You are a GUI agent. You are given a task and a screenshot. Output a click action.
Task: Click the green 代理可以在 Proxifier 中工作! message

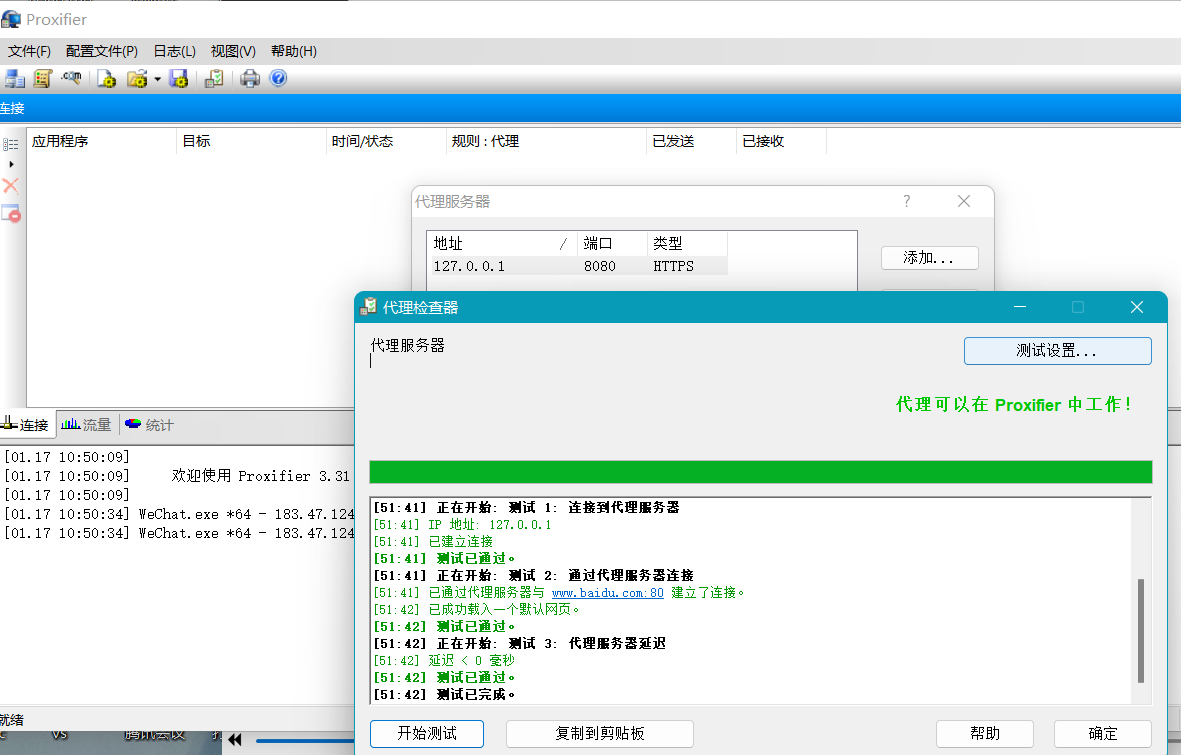point(1013,405)
